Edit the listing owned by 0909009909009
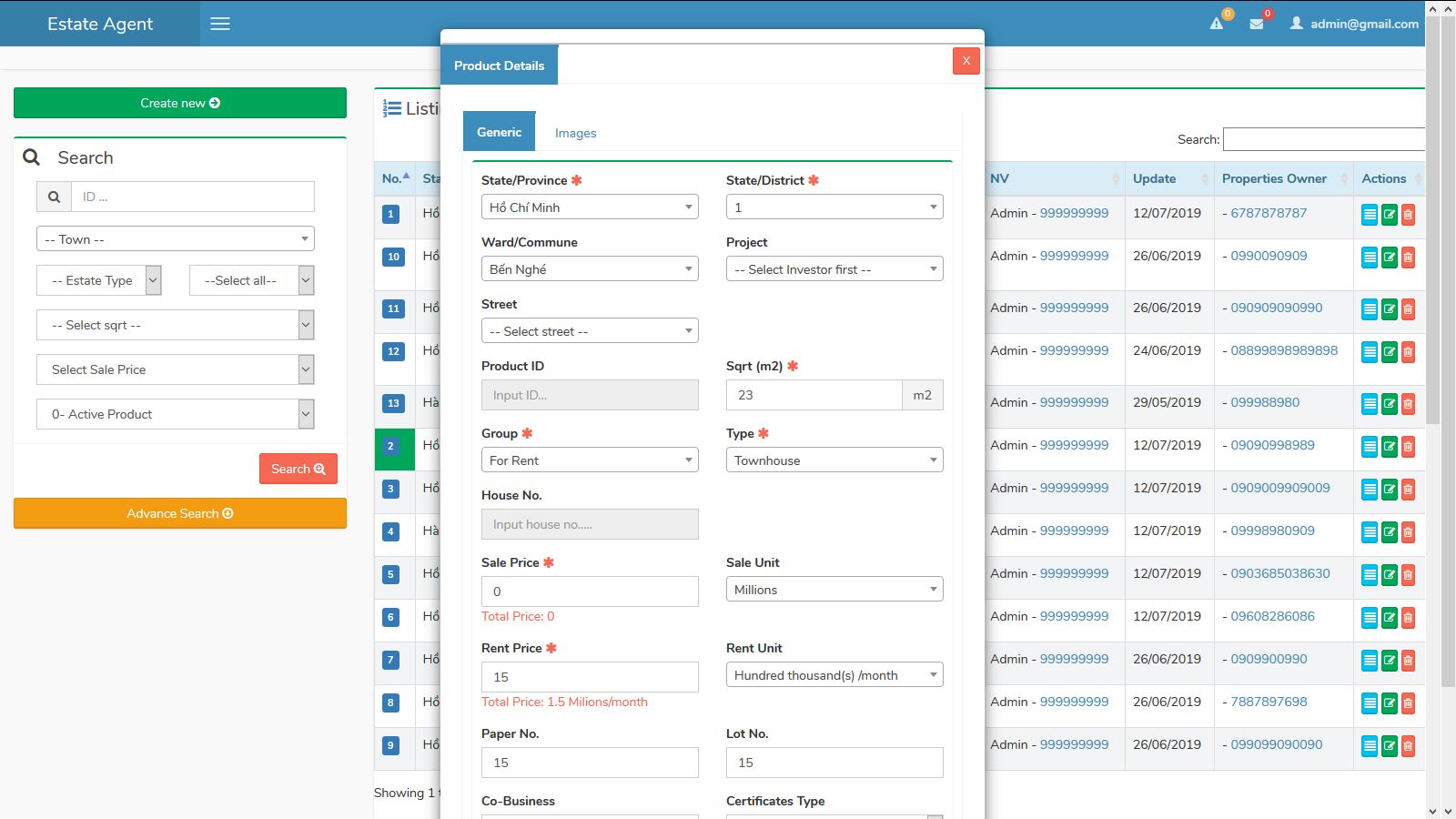This screenshot has width=1456, height=819. [1390, 490]
